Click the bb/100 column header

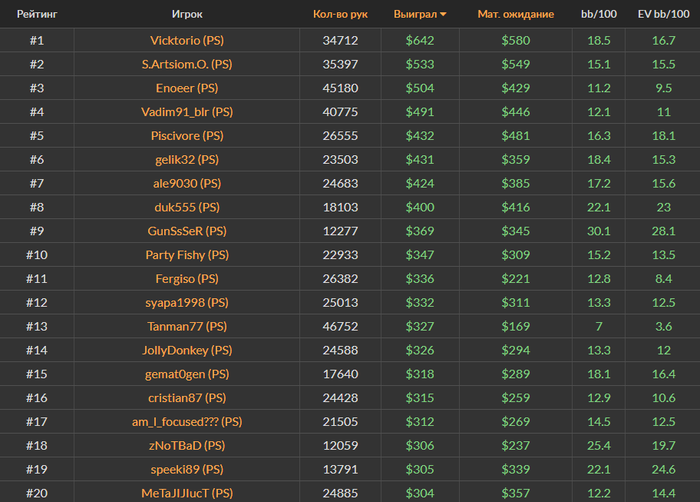(599, 14)
